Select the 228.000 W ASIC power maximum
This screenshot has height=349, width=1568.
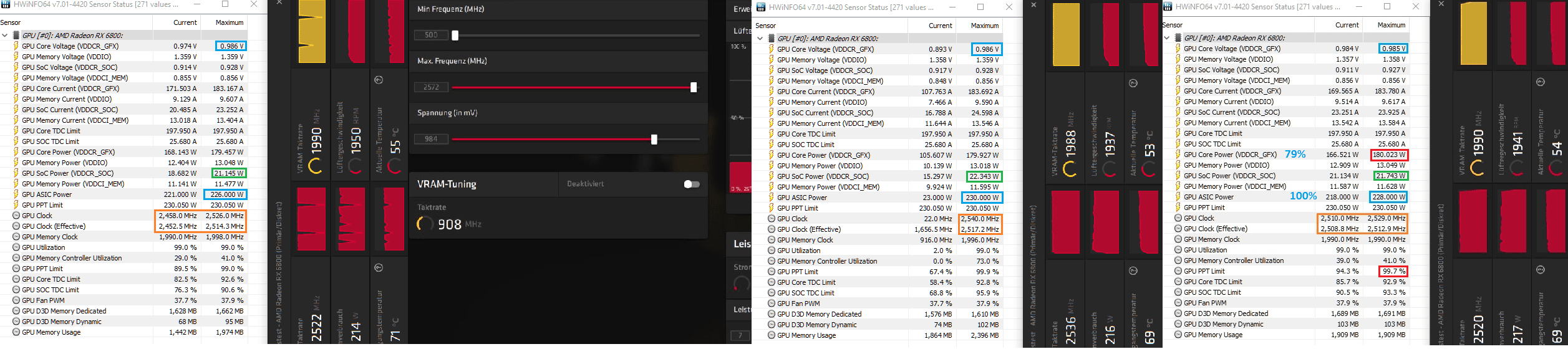pyautogui.click(x=1389, y=197)
